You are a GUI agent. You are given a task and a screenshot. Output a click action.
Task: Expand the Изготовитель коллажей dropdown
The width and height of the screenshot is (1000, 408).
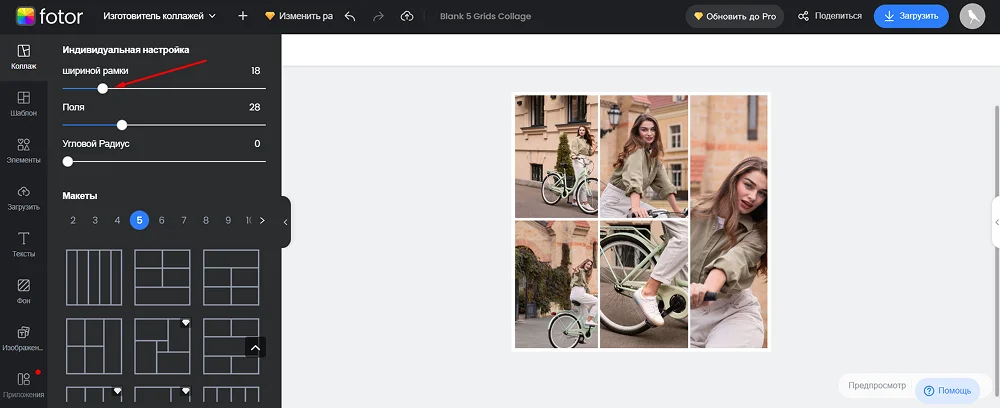(160, 17)
